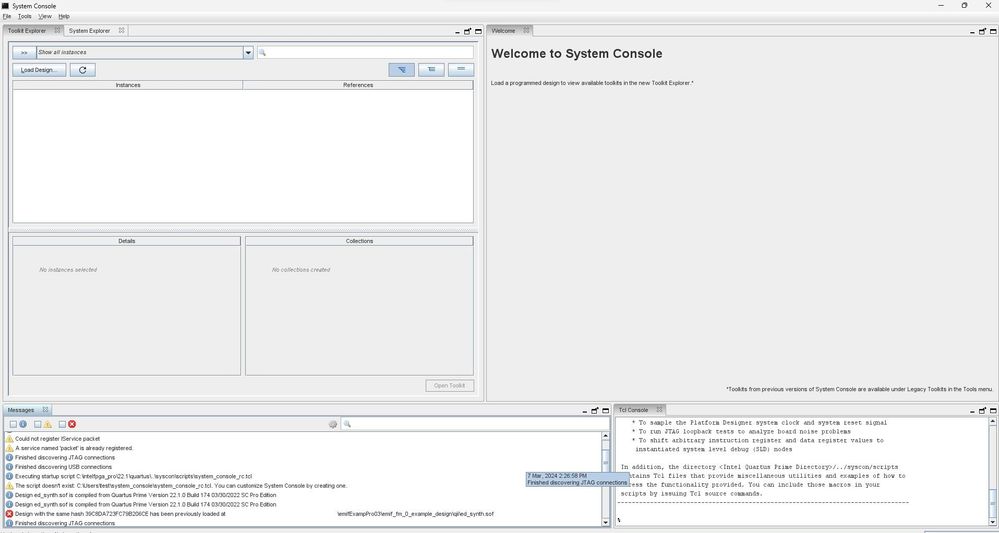Image resolution: width=999 pixels, height=533 pixels.
Task: Select message 'Finished discovering USB connections'
Action: [x=64, y=467]
